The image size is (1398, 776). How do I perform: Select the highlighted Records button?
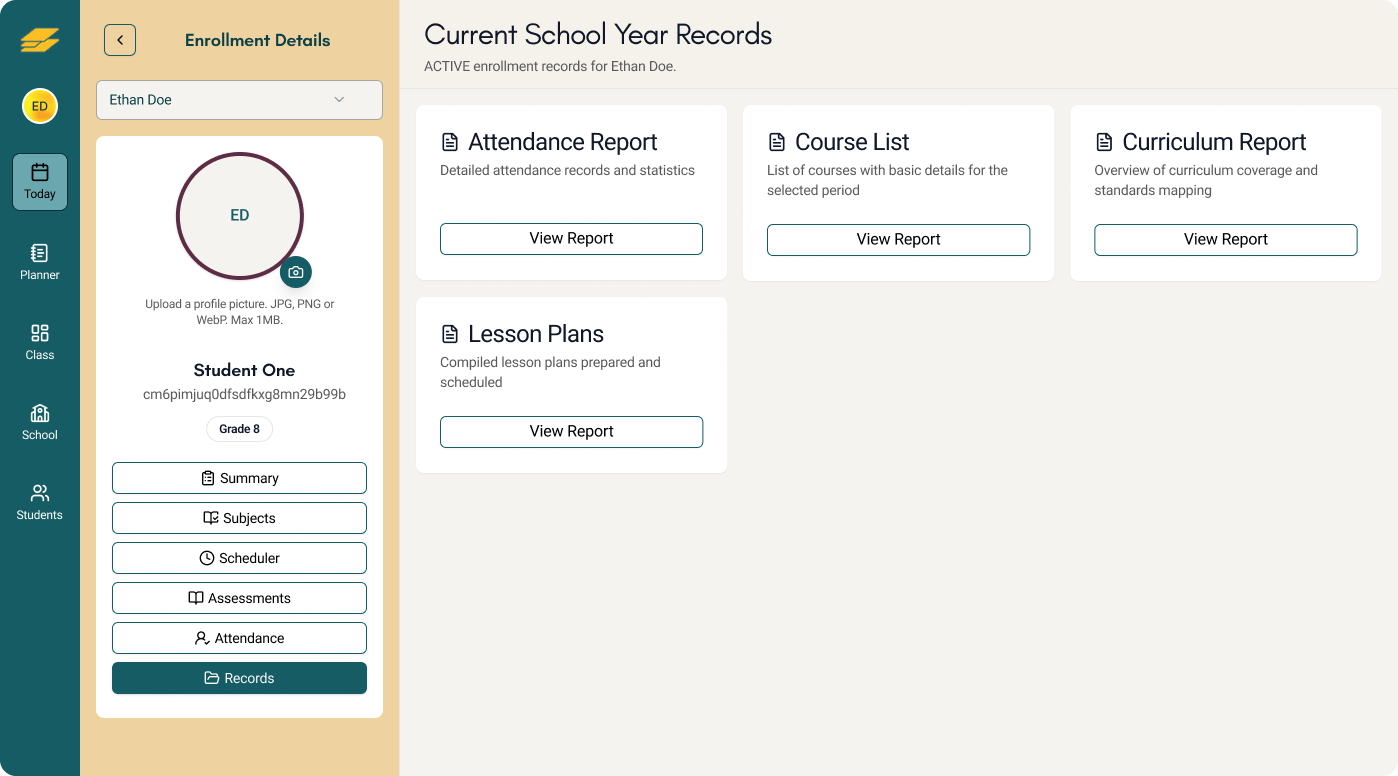(x=239, y=677)
